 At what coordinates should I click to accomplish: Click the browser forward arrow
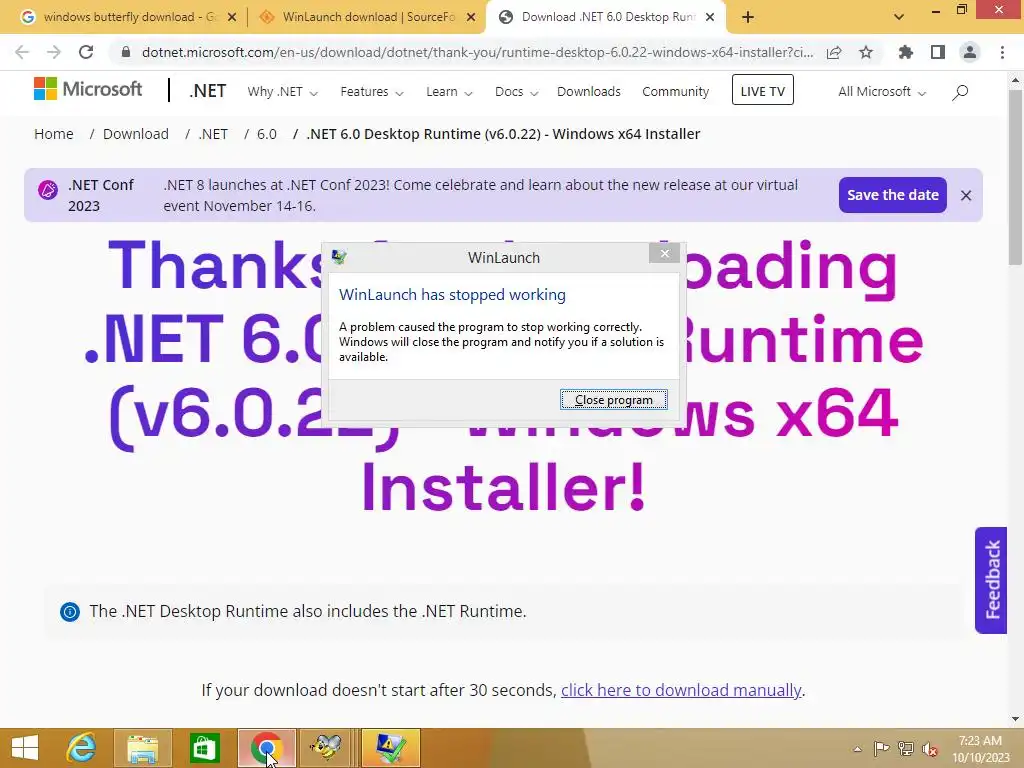click(x=54, y=52)
